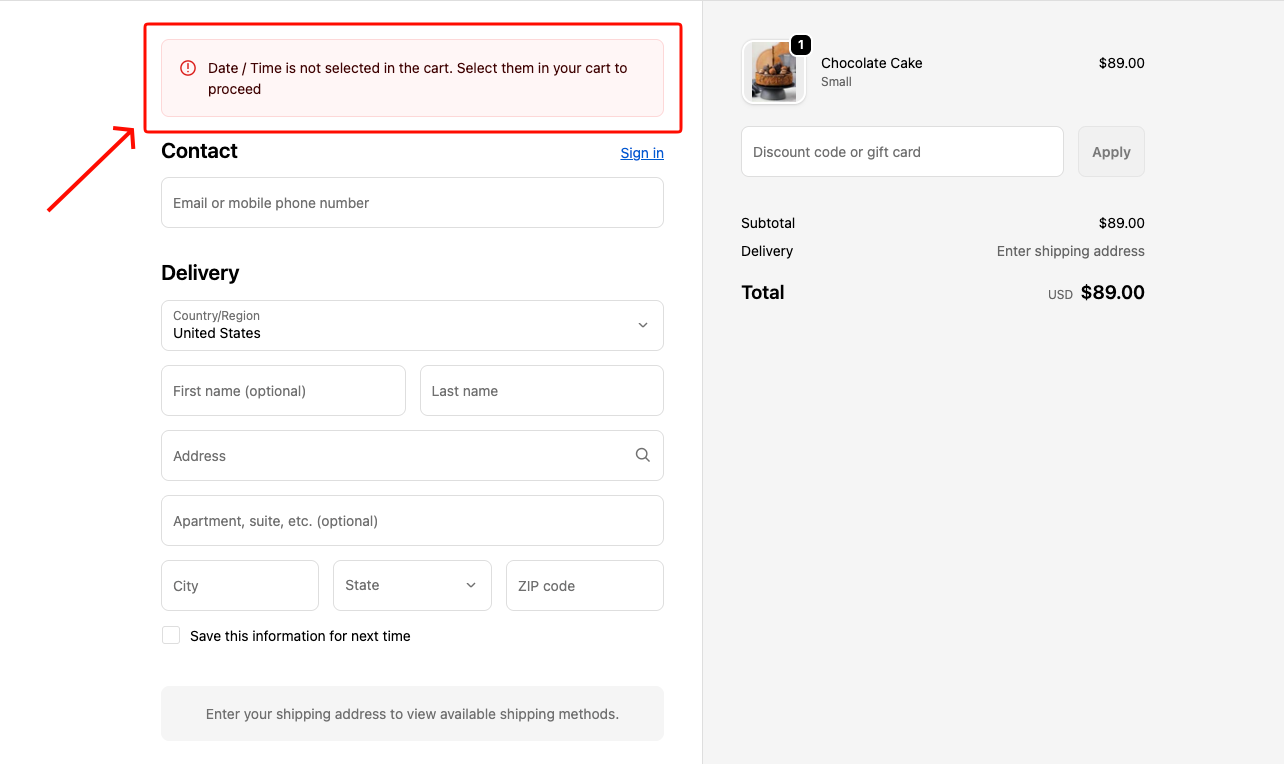Expand the State dropdown
Screen dimensions: 1284x764
coord(412,585)
